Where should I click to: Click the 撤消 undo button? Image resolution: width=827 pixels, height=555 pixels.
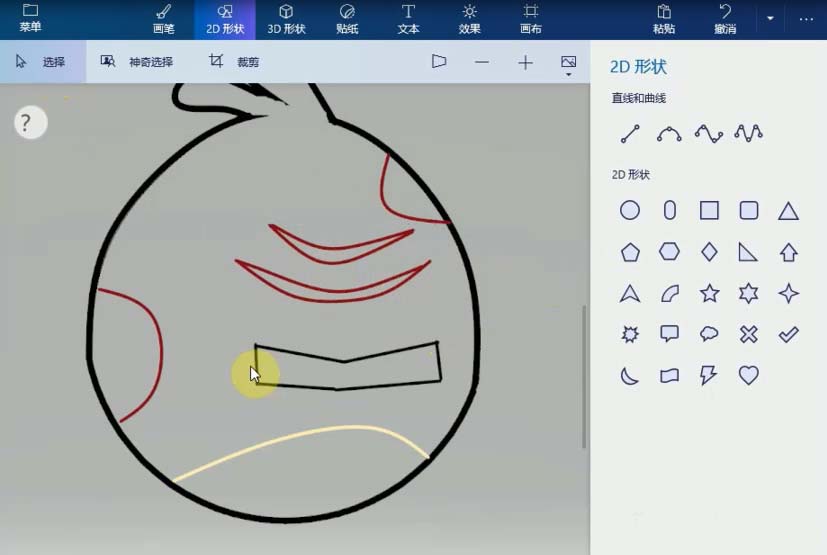click(x=725, y=20)
